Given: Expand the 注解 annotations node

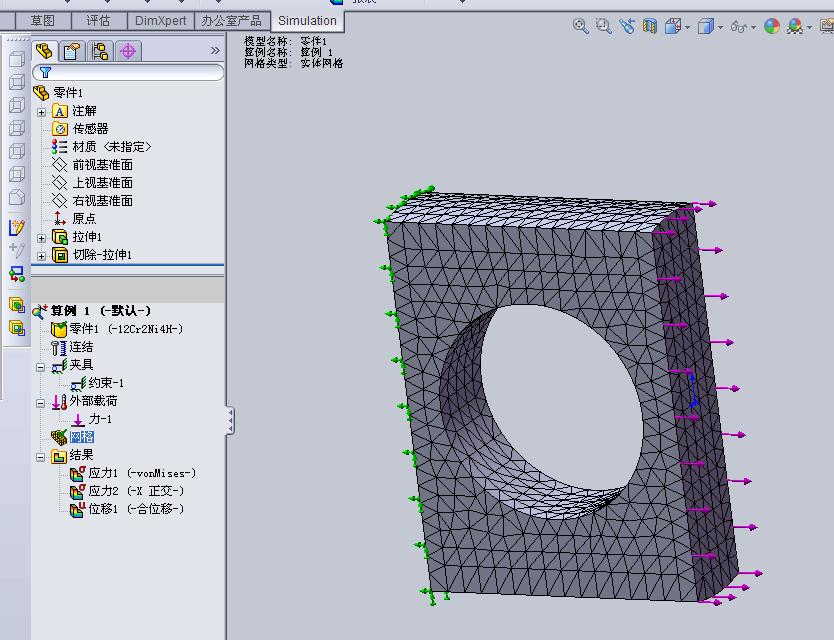Looking at the screenshot, I should (x=41, y=112).
